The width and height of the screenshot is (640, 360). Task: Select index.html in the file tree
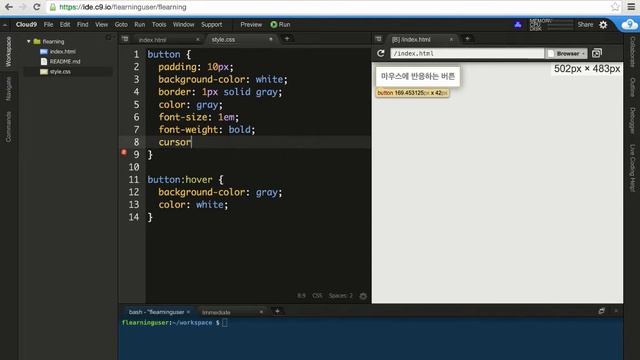[x=62, y=51]
